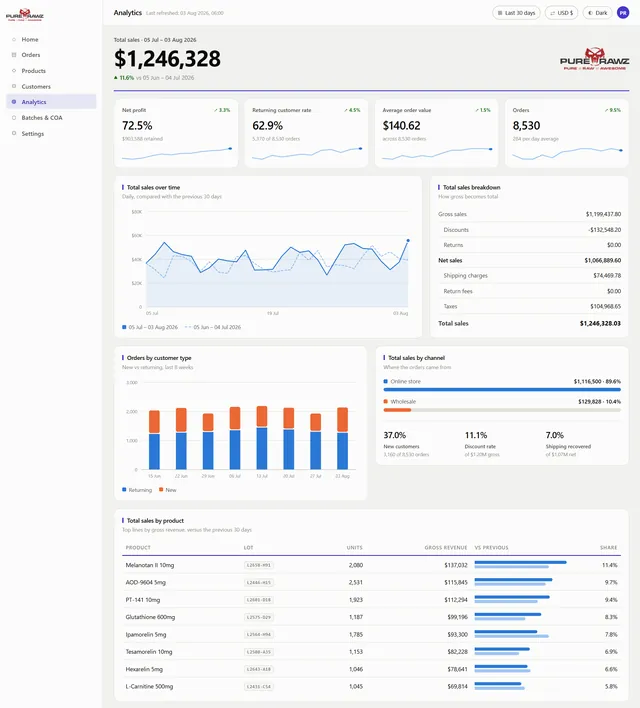
Task: Click the Glutathione 600mg product name
Action: click(x=150, y=617)
